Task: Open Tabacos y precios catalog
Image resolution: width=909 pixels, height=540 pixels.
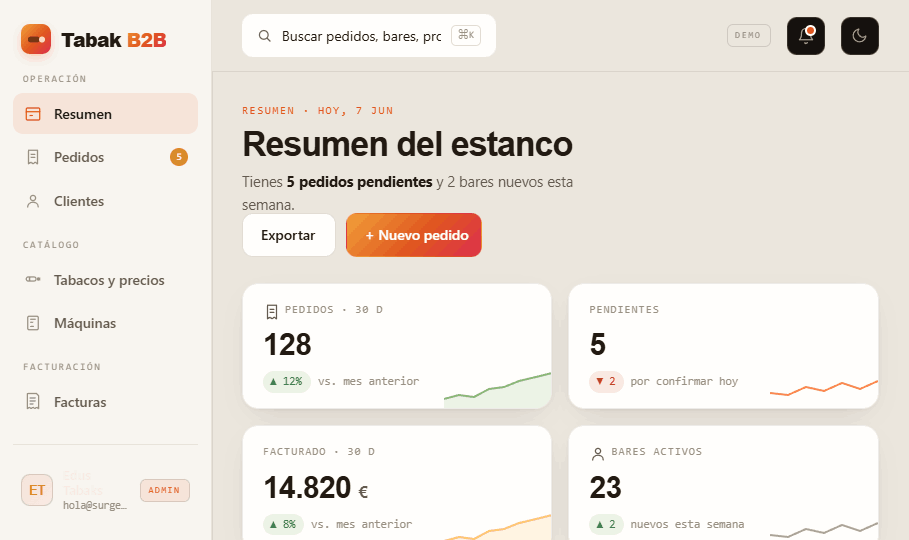Action: click(x=106, y=280)
